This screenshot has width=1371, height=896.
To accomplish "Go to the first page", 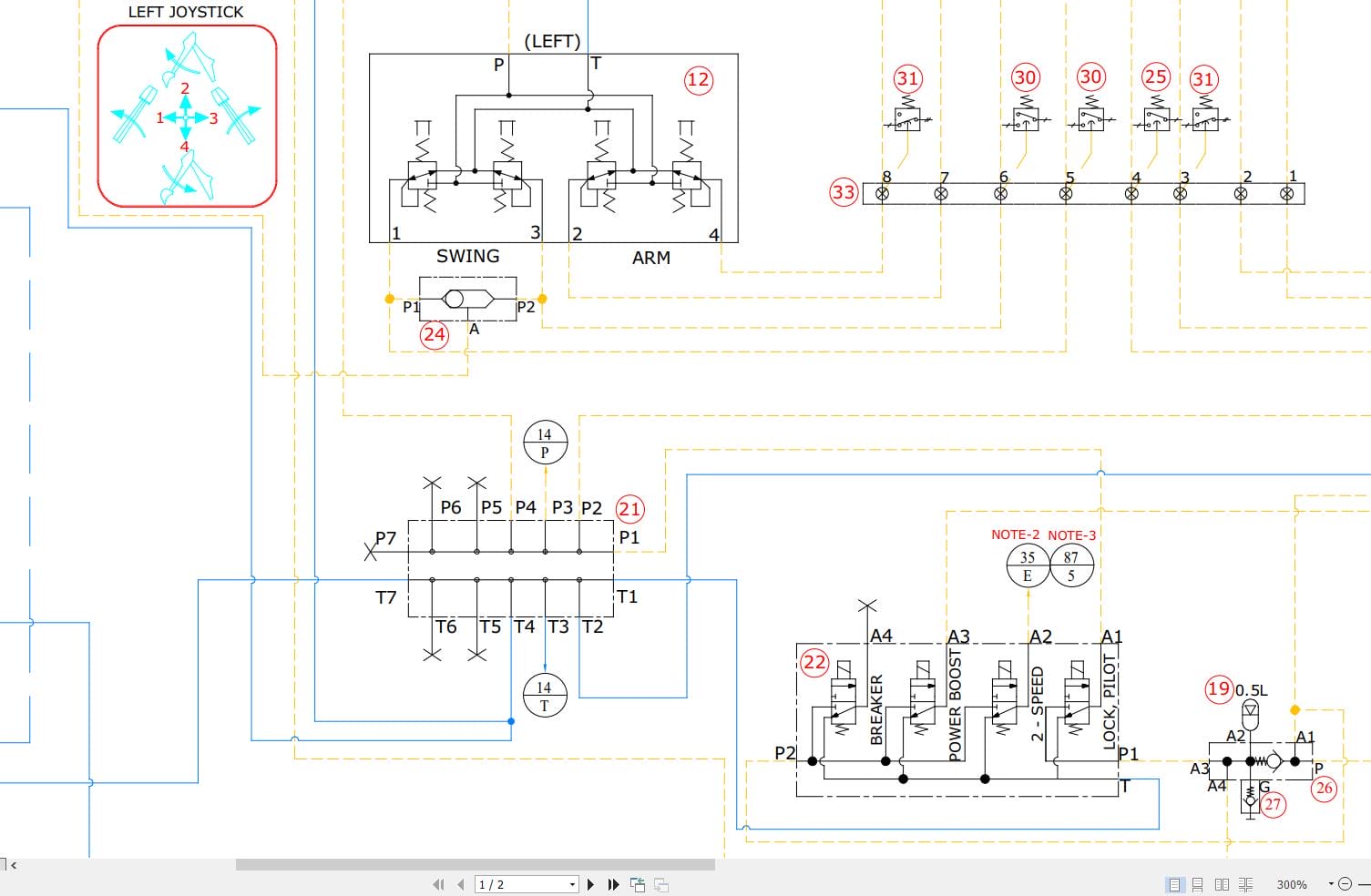I will [x=436, y=883].
